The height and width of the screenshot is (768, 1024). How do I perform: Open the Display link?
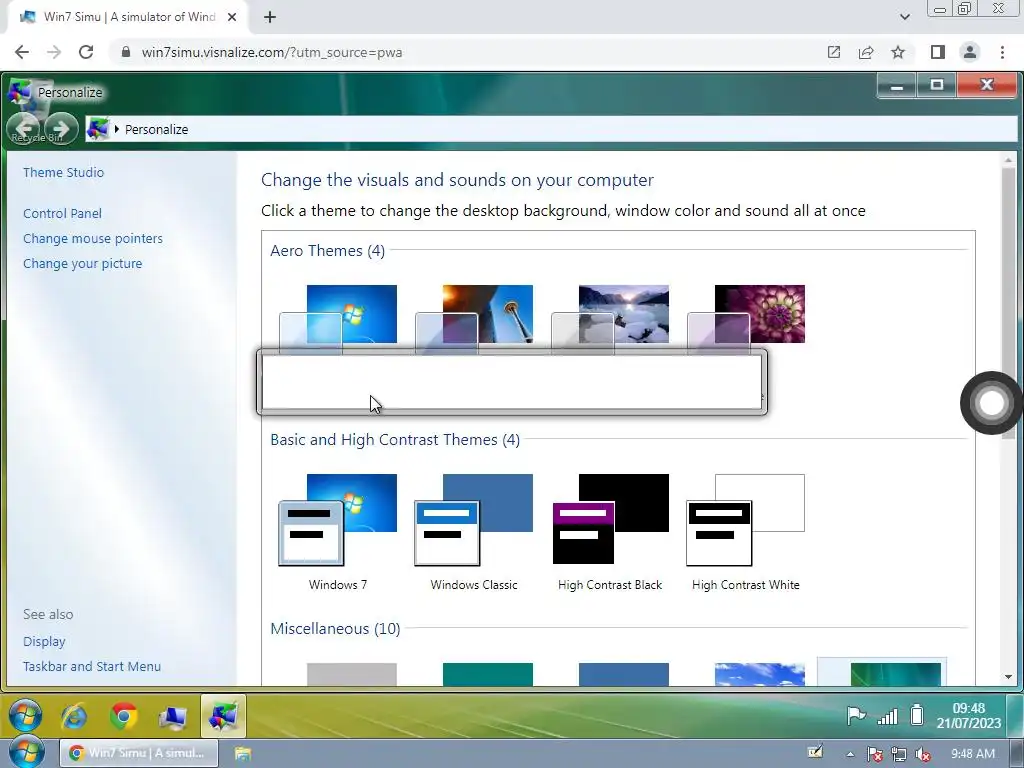(x=44, y=641)
